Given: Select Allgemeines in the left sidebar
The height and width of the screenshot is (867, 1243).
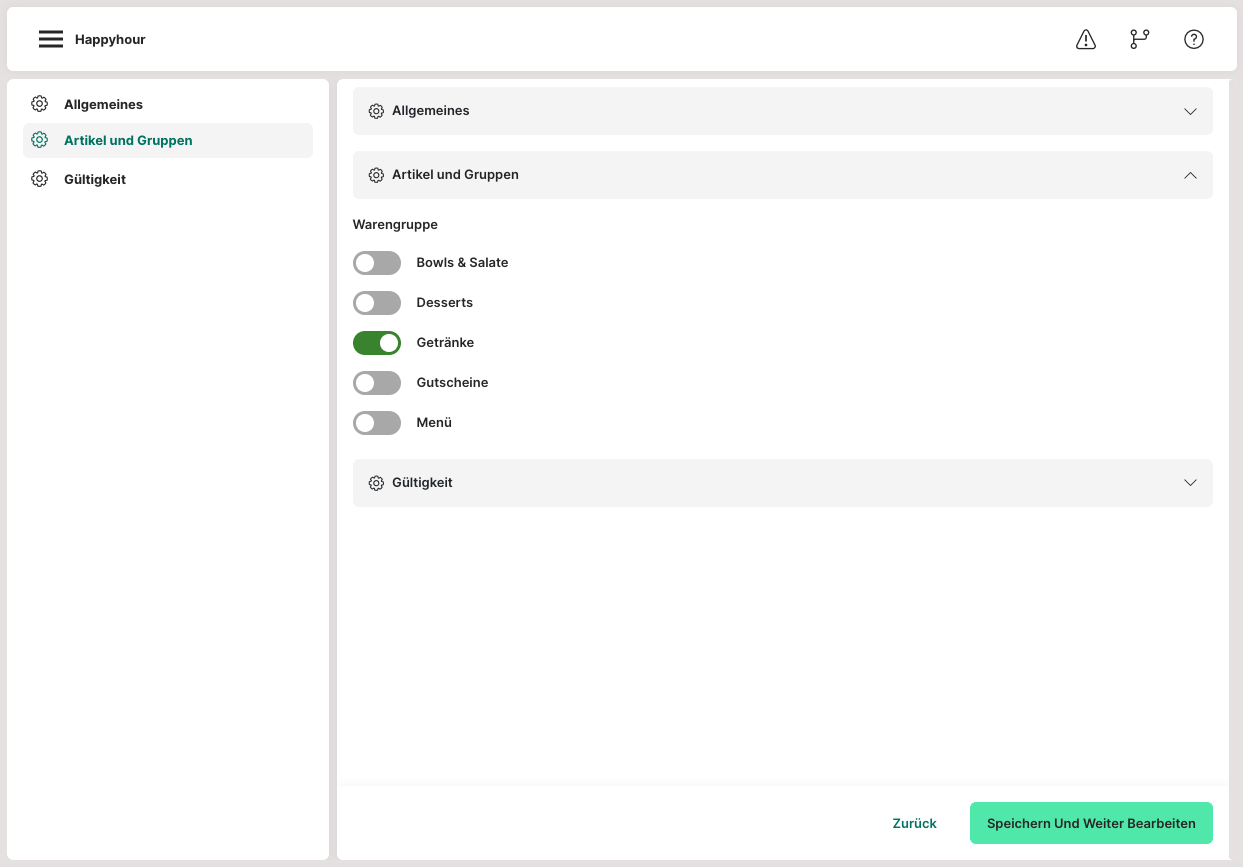Looking at the screenshot, I should click(103, 104).
